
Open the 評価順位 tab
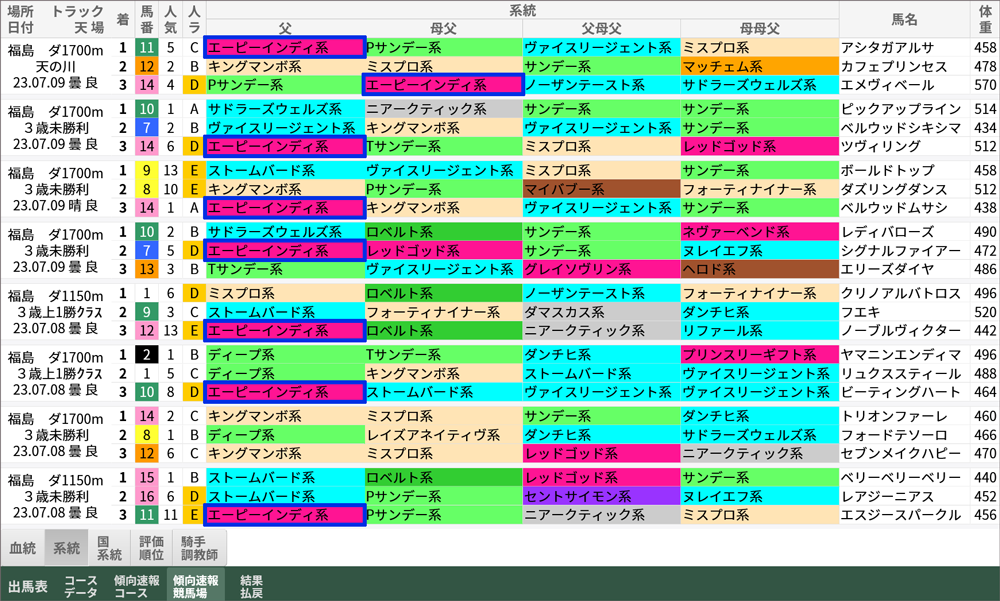click(x=152, y=548)
